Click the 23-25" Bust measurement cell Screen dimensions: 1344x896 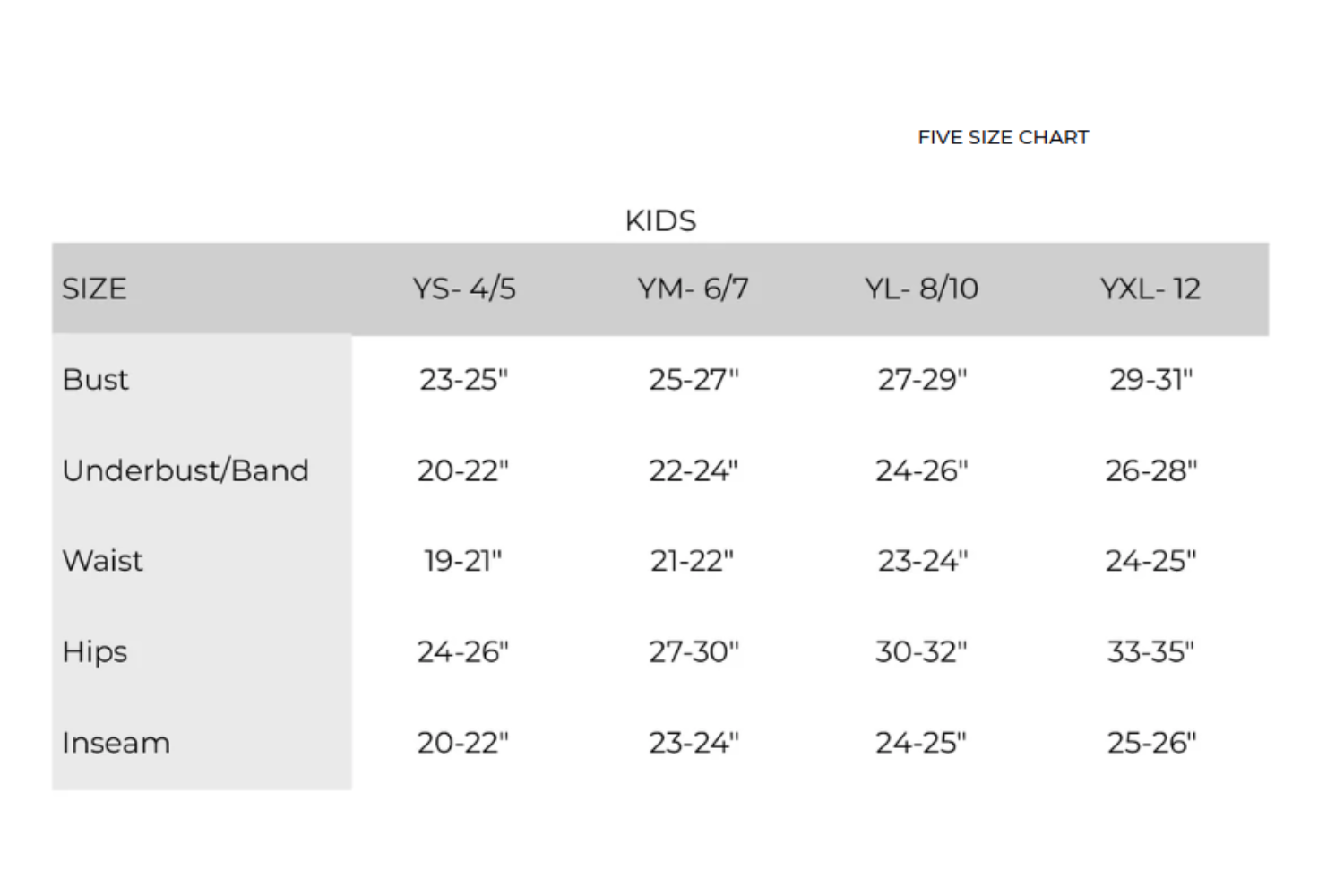(463, 380)
